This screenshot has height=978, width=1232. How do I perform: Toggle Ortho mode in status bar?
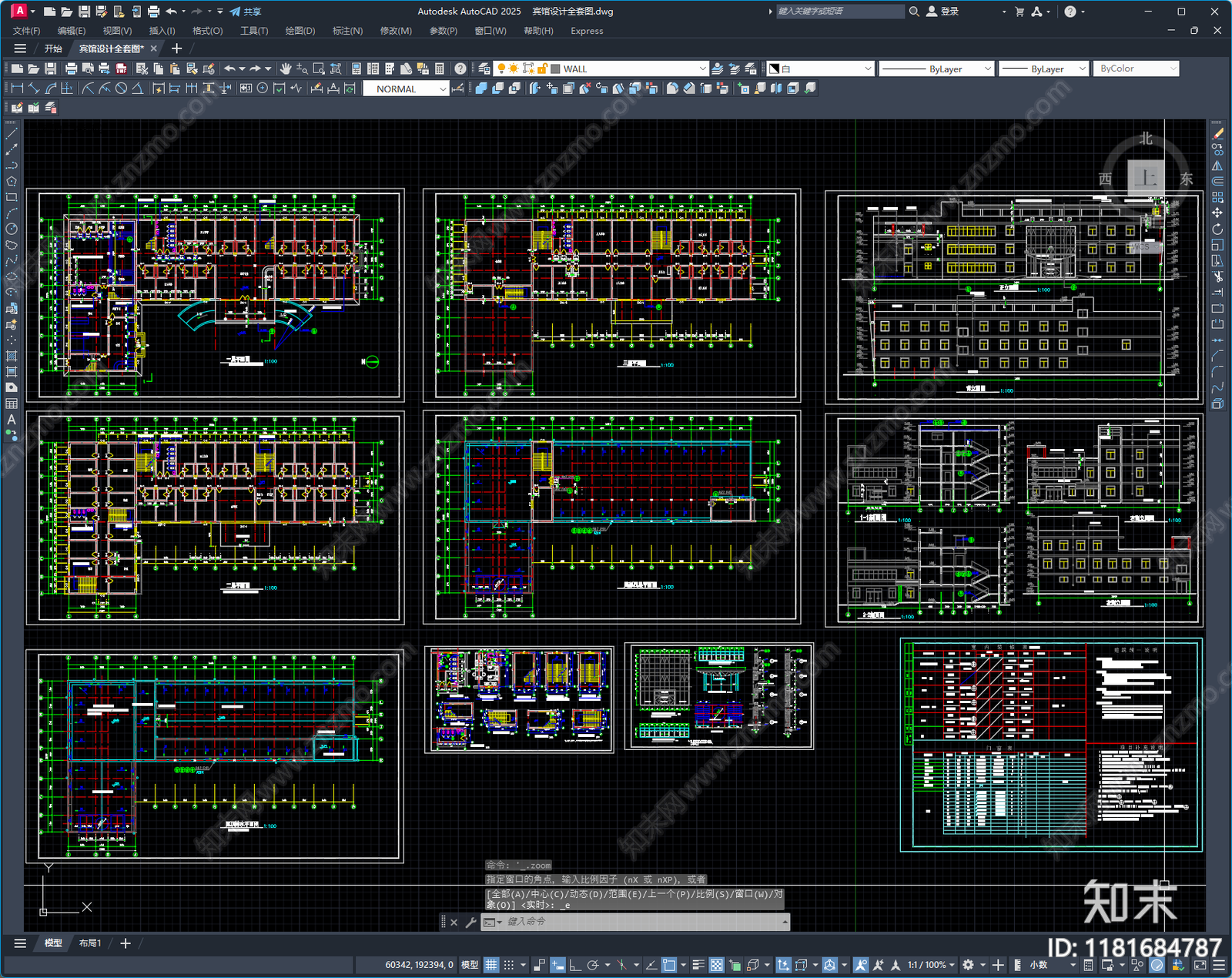[x=574, y=965]
